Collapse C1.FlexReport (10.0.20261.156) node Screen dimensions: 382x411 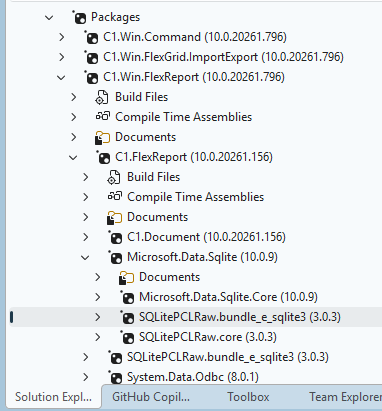tap(73, 157)
